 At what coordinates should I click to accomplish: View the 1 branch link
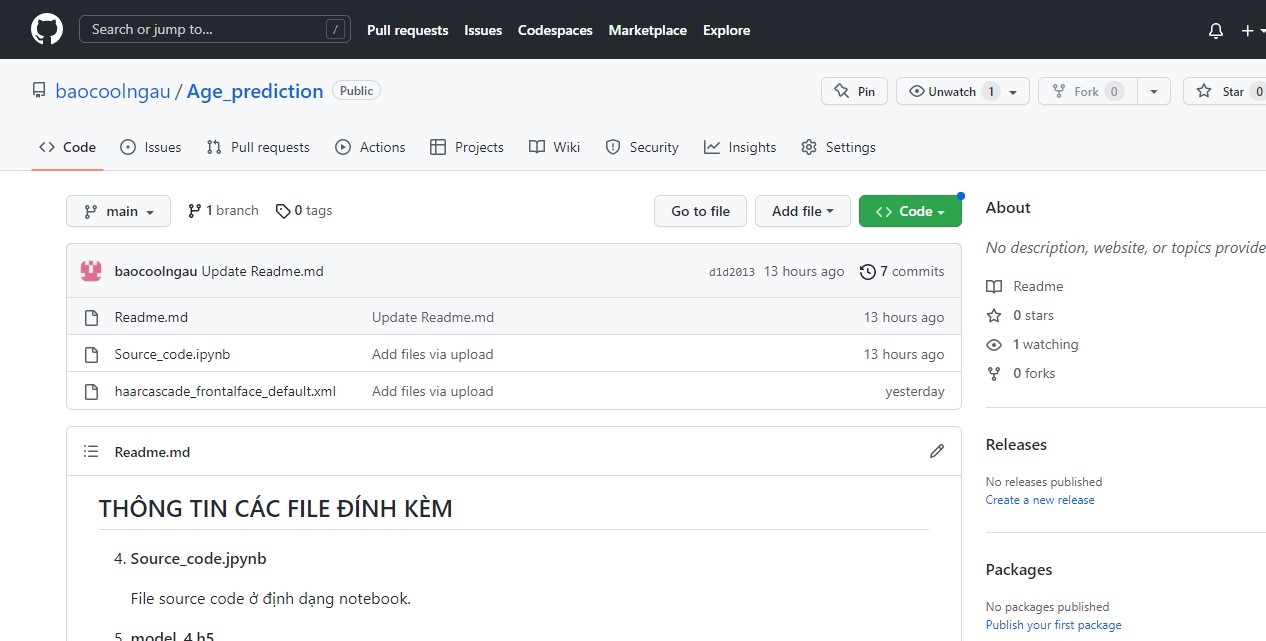coord(223,211)
